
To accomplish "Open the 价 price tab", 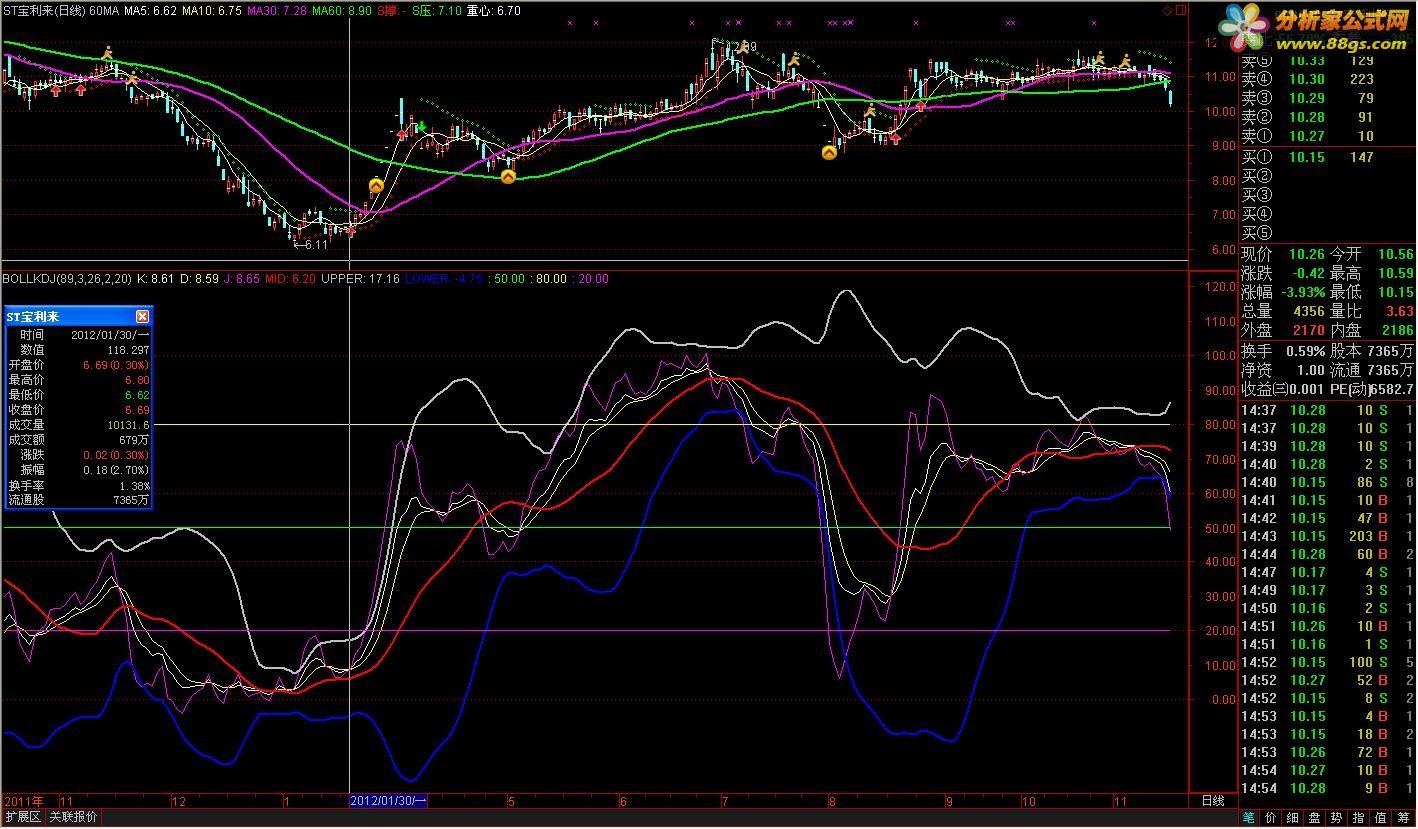I will pos(1271,818).
